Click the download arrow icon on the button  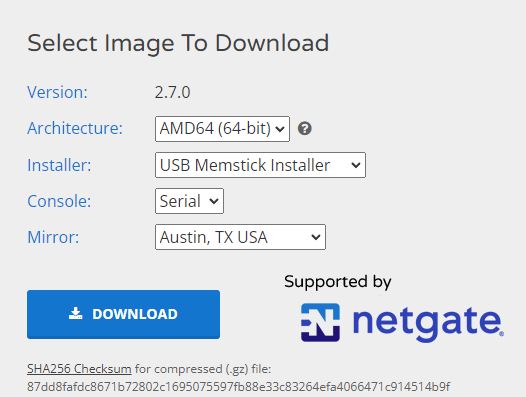pos(75,313)
